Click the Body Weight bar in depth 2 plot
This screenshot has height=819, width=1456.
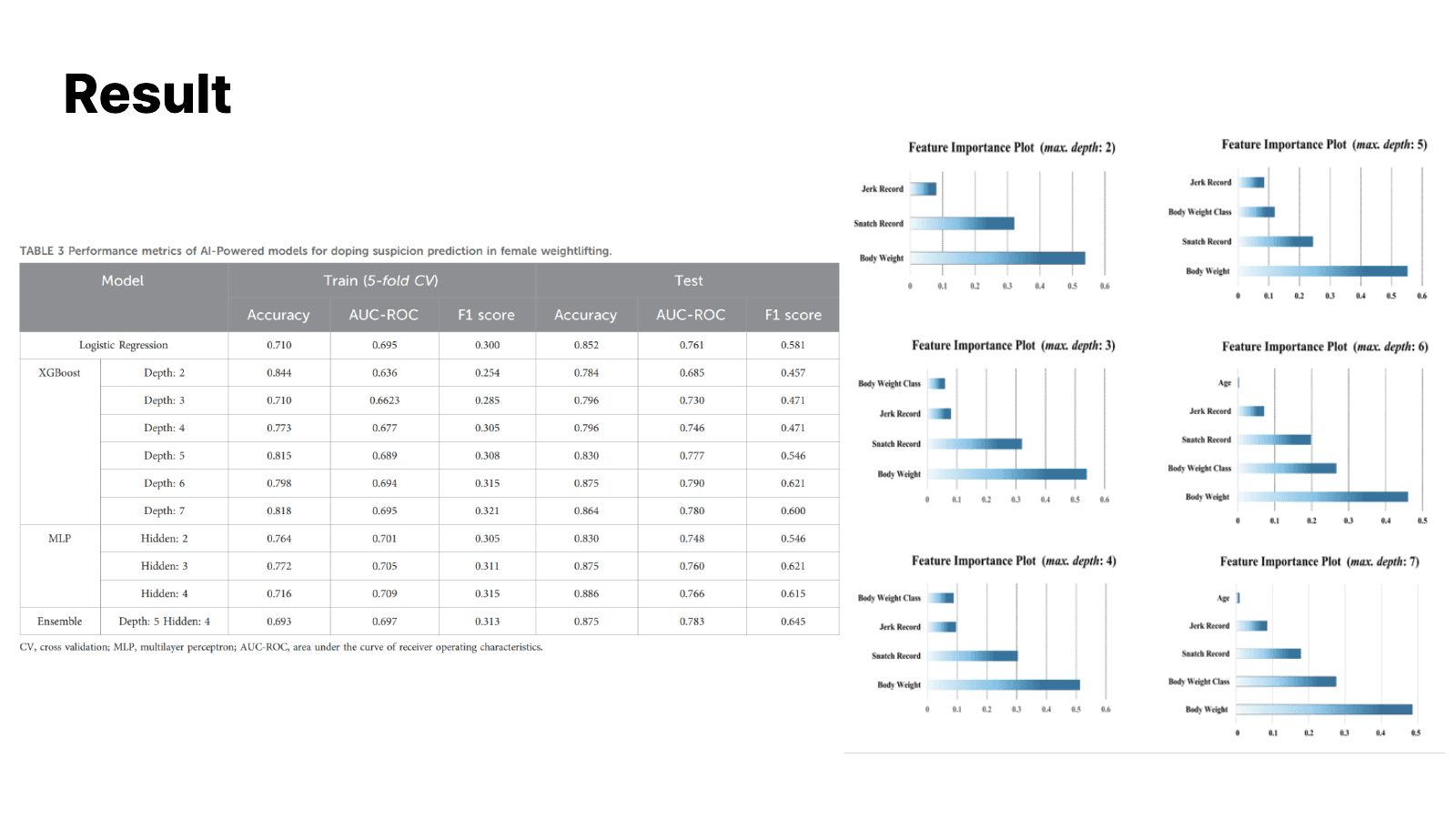click(x=997, y=258)
